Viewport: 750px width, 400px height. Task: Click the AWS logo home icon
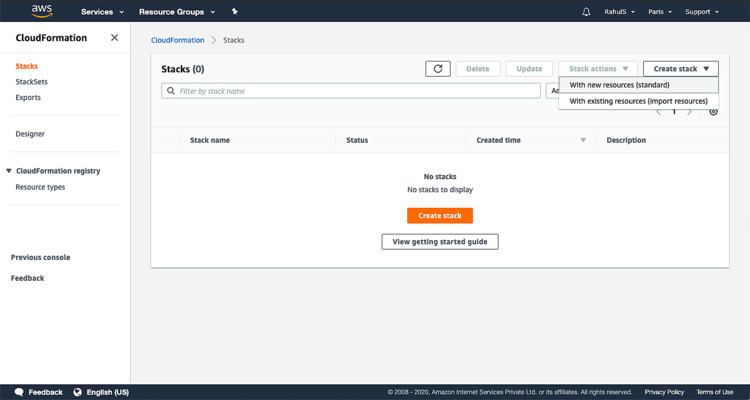41,11
